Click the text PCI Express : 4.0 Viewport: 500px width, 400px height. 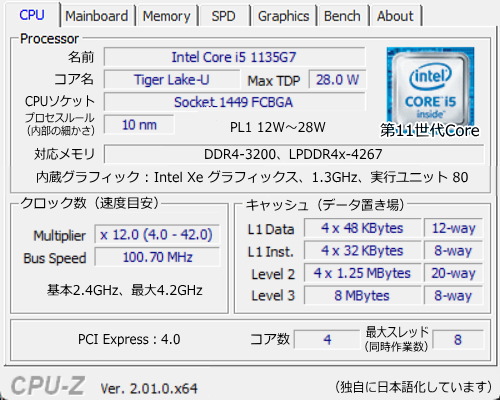(x=129, y=339)
